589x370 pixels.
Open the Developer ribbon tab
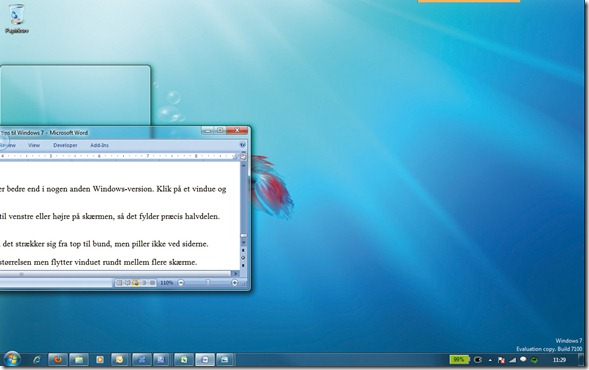[65, 145]
